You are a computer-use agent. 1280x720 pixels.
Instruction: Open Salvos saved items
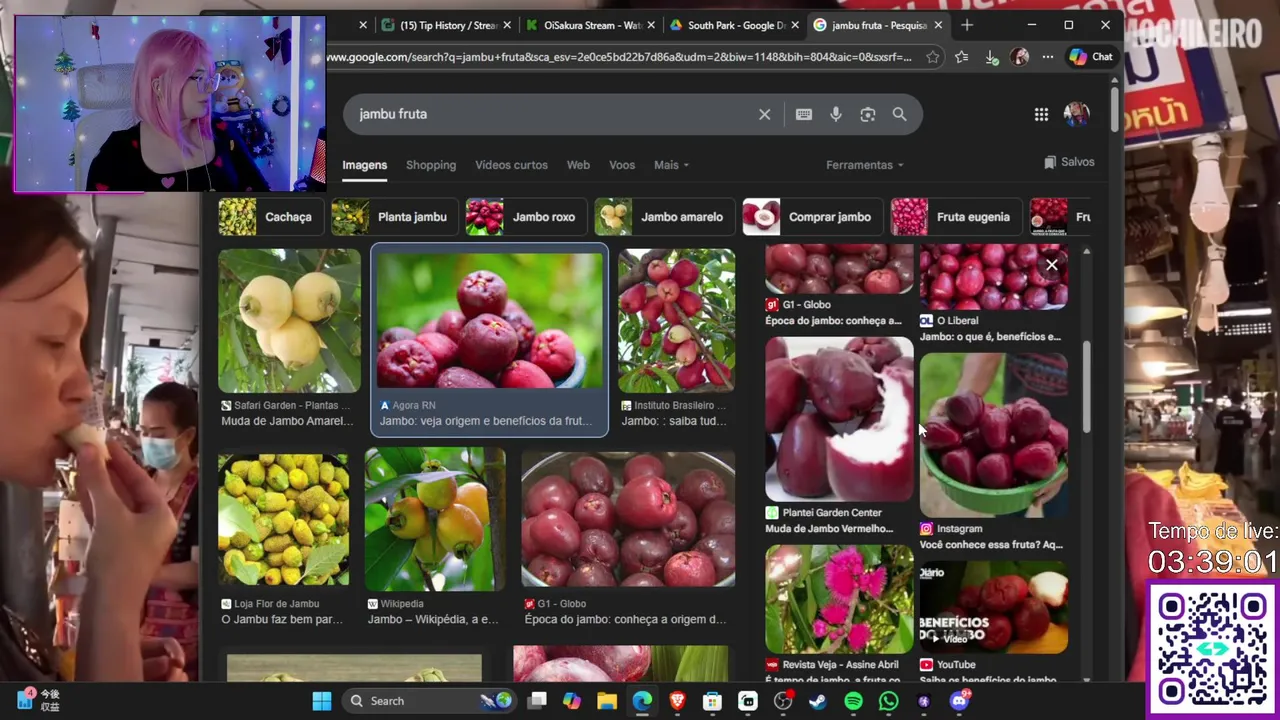(1069, 162)
